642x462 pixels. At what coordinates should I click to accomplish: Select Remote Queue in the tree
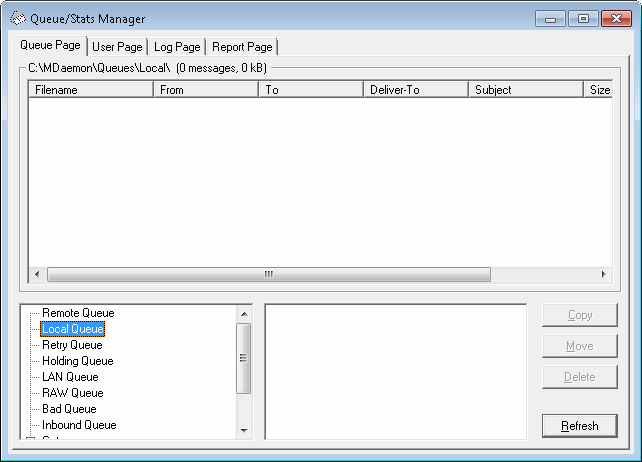click(78, 313)
